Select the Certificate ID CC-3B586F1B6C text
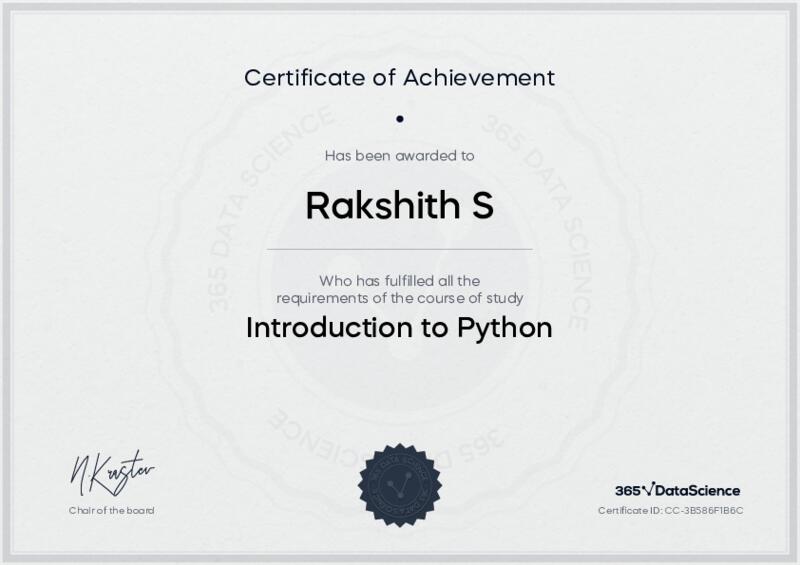Viewport: 800px width, 565px height. pos(671,511)
